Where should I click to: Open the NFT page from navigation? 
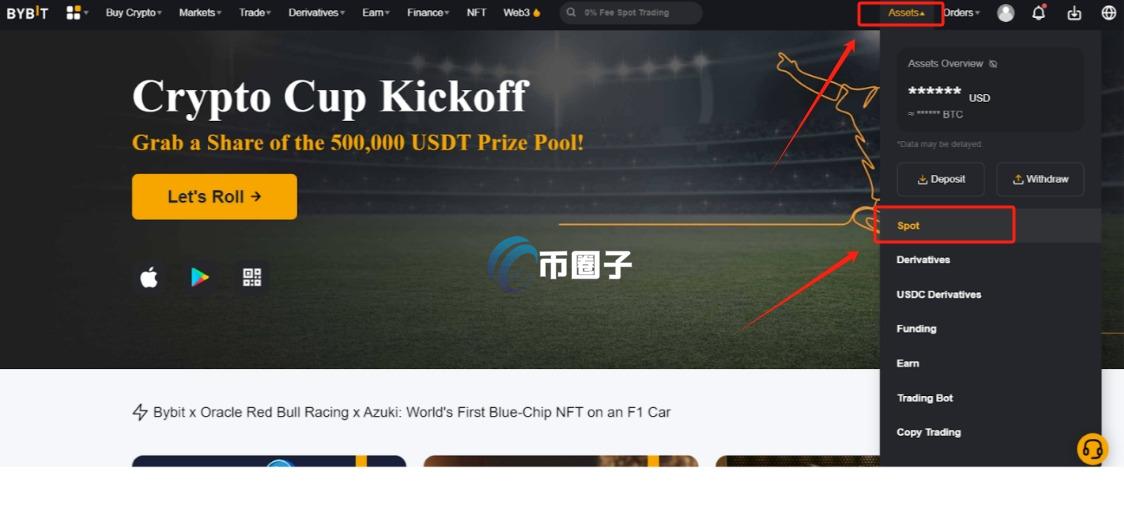click(477, 12)
